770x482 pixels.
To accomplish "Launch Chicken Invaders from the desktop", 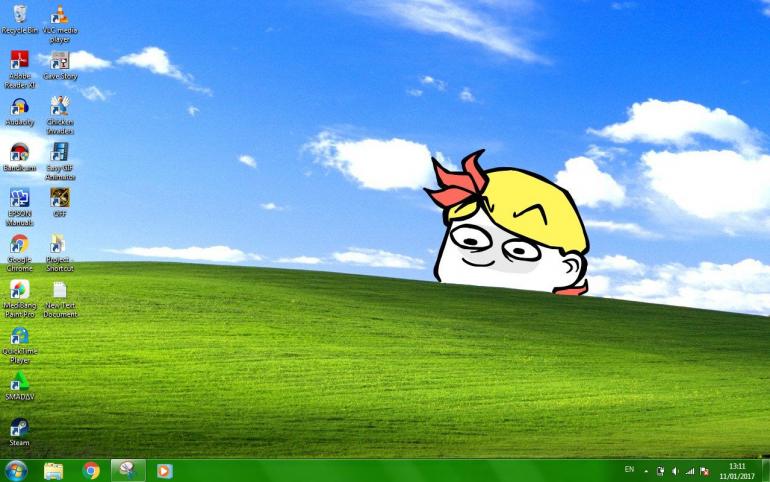I will coord(60,115).
